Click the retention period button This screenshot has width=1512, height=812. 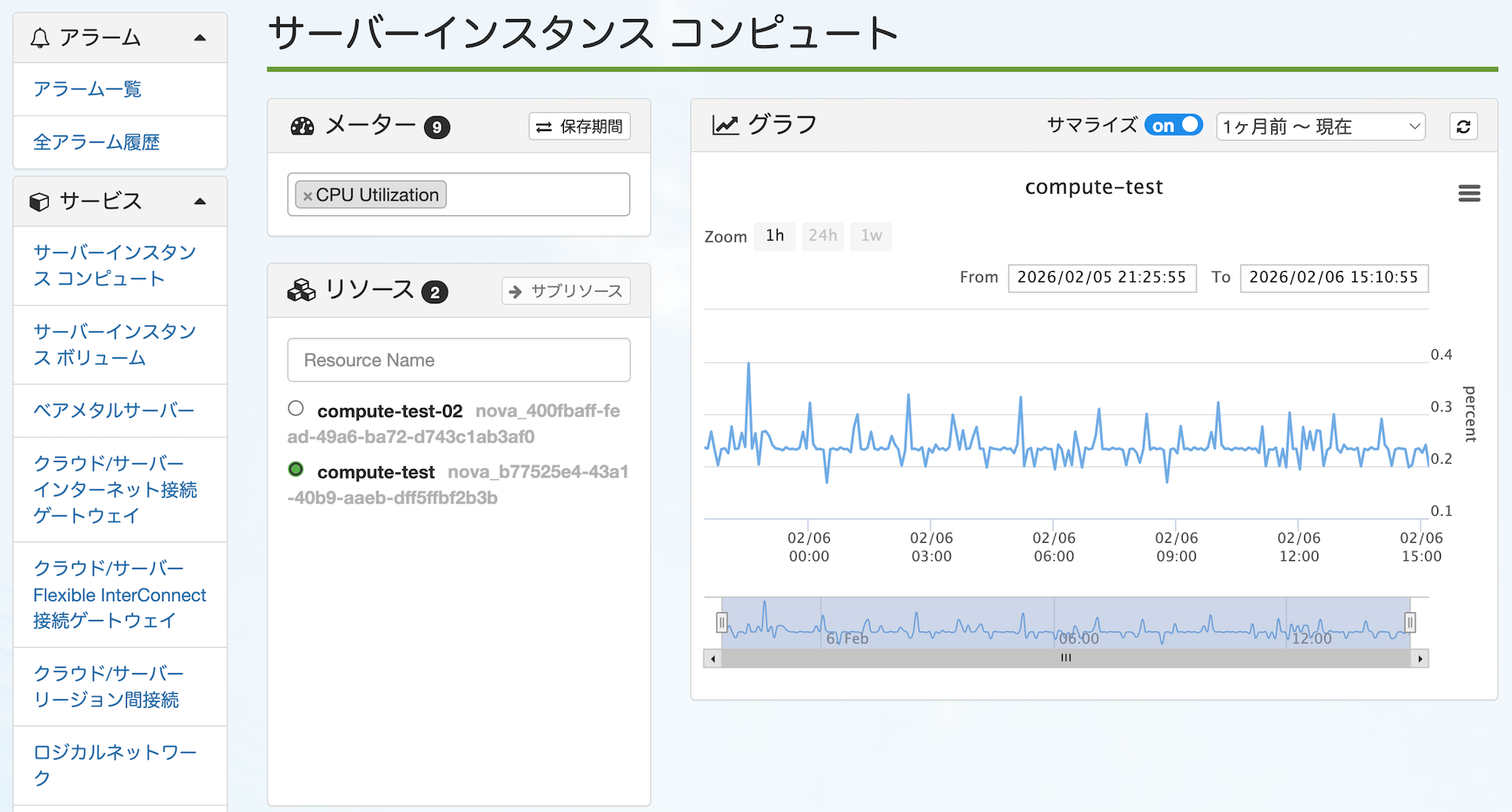[580, 127]
